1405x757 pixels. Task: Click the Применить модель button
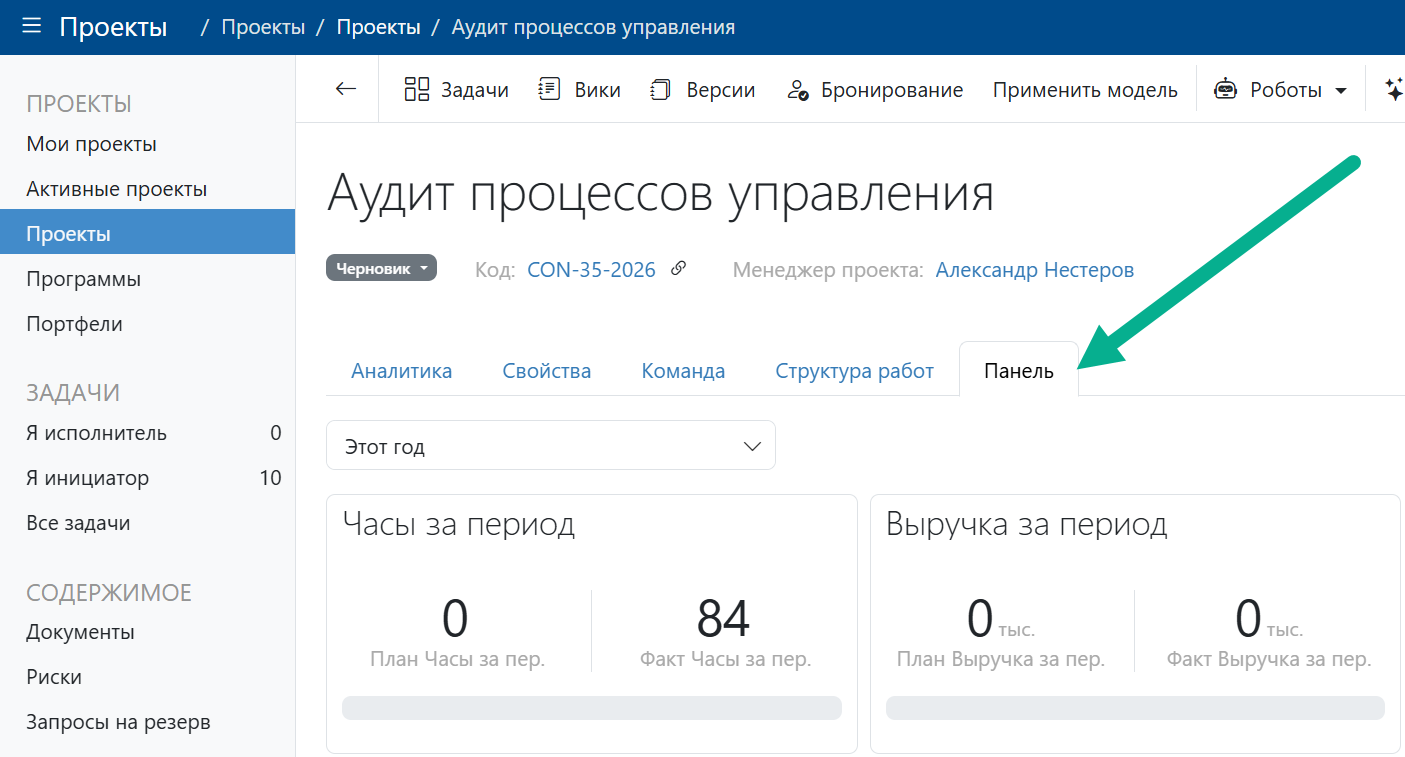pyautogui.click(x=1085, y=90)
